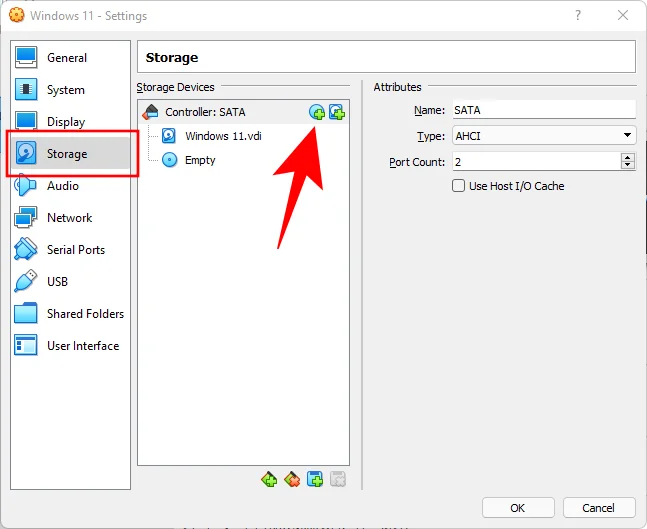Click the controller Name text field
The width and height of the screenshot is (647, 529).
click(x=542, y=110)
